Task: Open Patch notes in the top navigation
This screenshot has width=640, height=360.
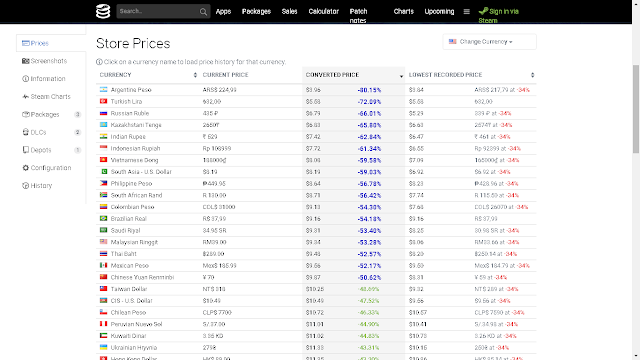Action: [358, 16]
